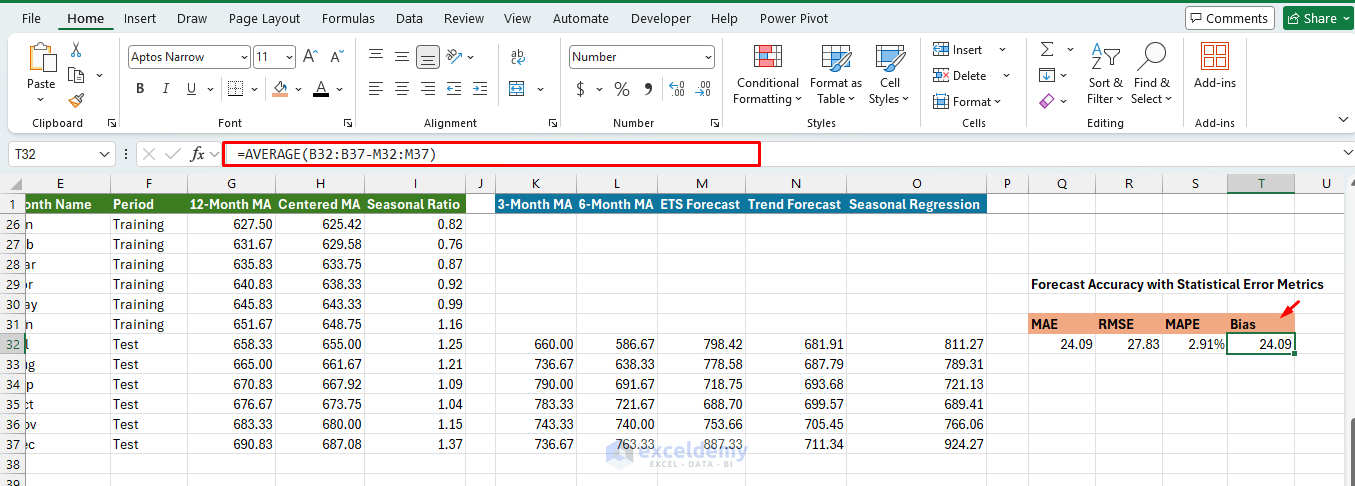Click the Fill down icon in Editing group
Viewport: 1355px width, 486px height.
point(1047,75)
